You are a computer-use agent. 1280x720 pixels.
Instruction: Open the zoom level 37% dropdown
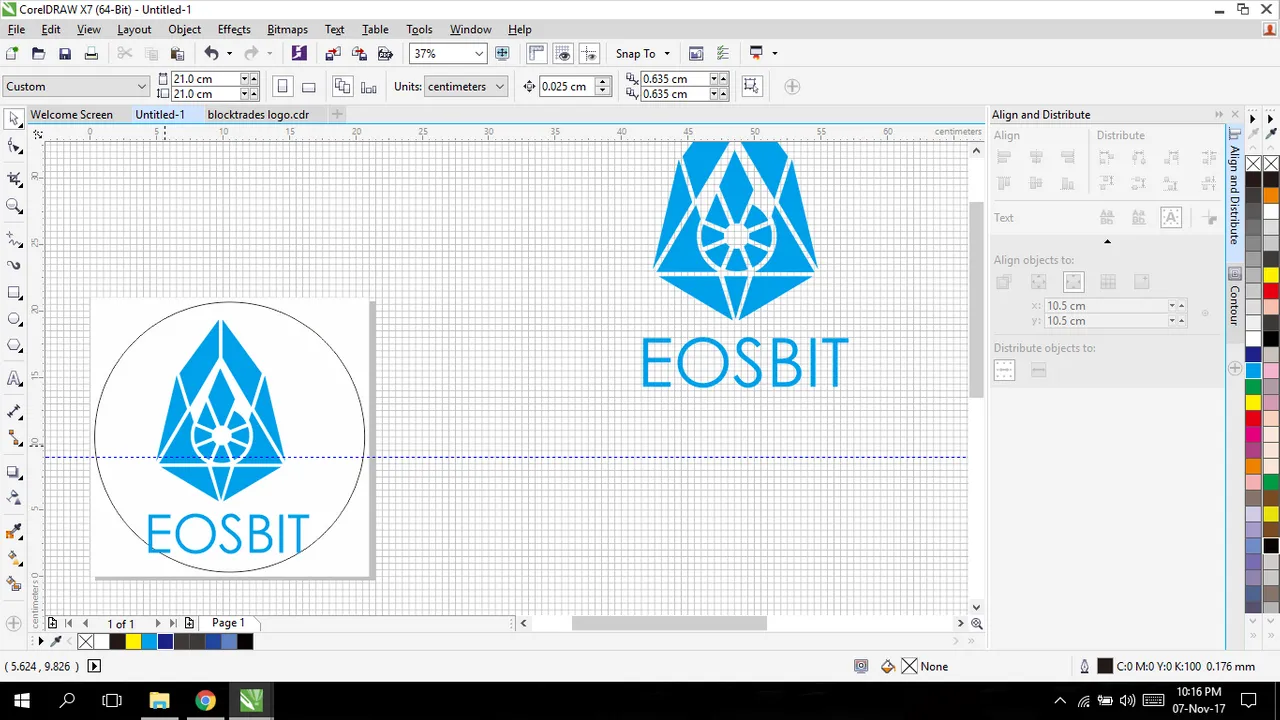click(x=479, y=54)
